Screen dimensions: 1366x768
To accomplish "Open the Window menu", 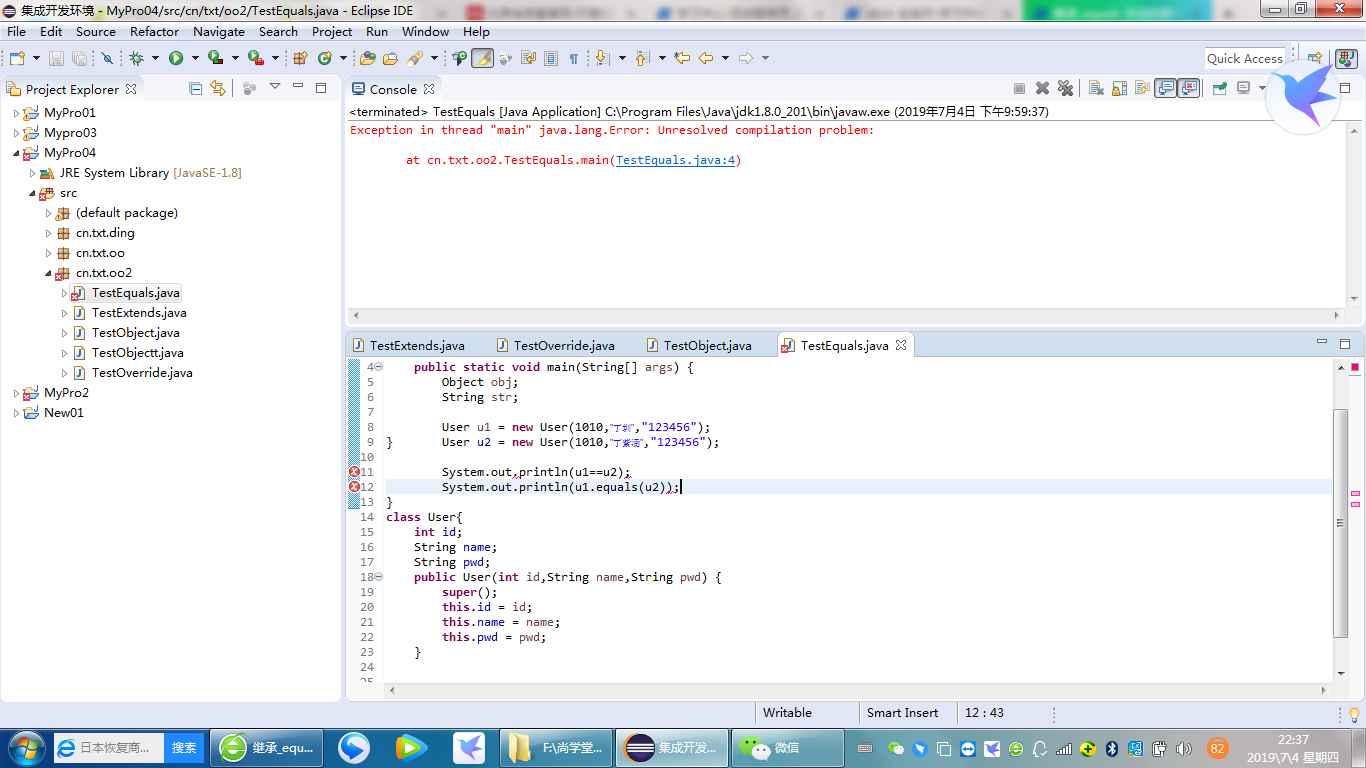I will [425, 31].
